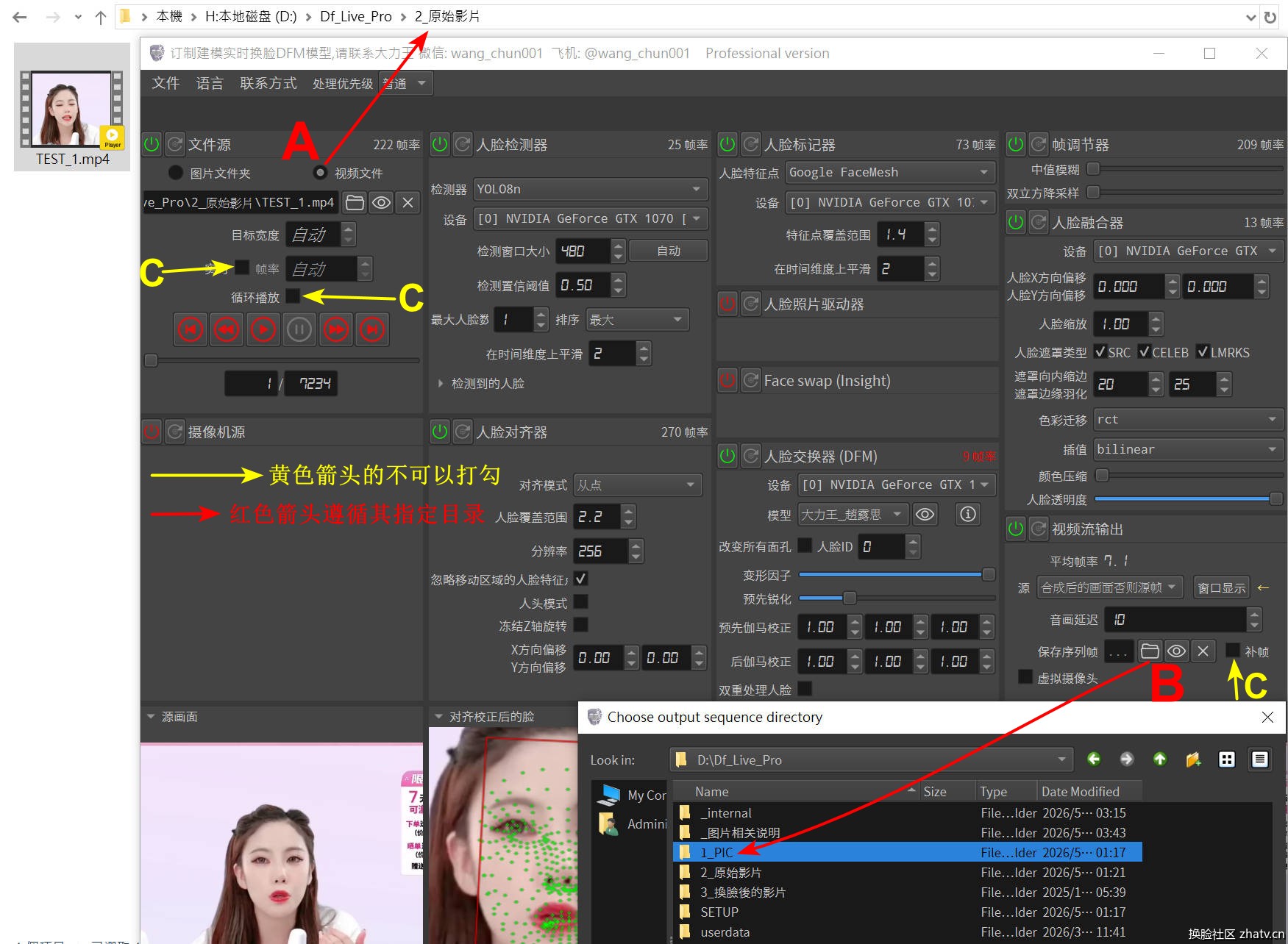Open 联系方式 menu
The height and width of the screenshot is (944, 1288).
268,83
